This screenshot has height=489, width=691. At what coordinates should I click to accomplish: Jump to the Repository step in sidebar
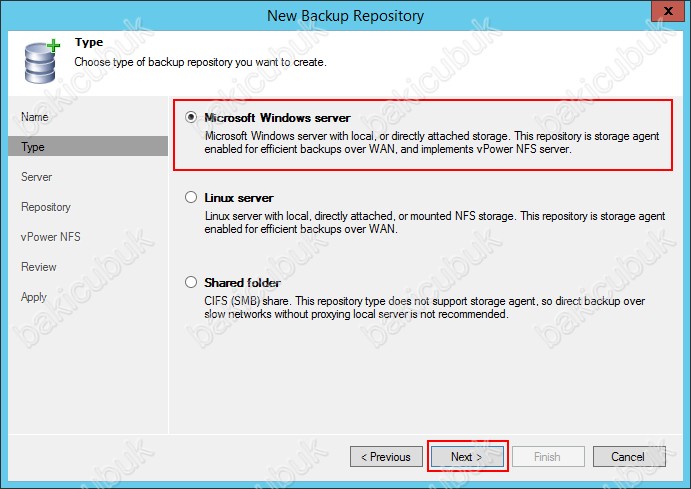(x=46, y=207)
